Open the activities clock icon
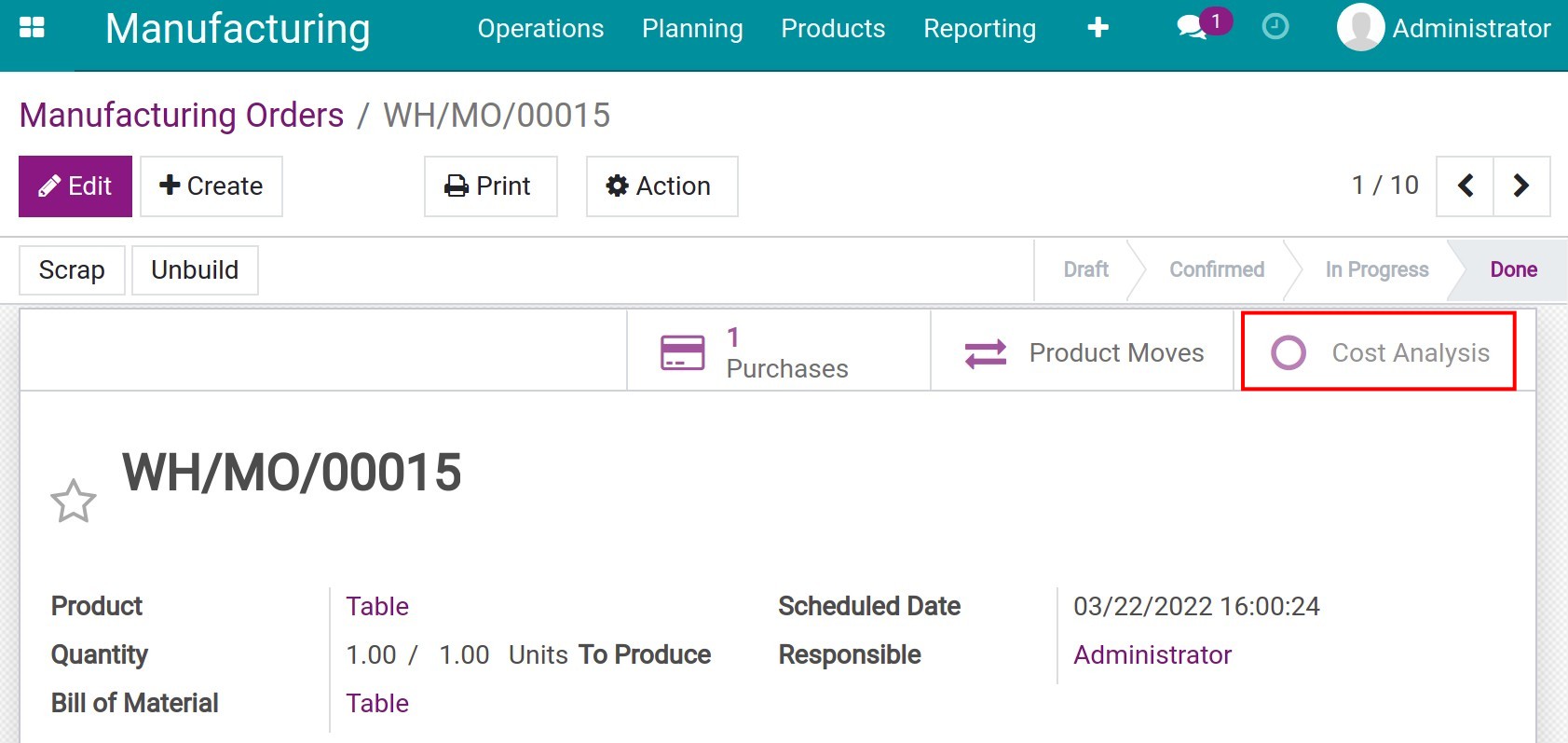This screenshot has height=743, width=1568. 1275,27
